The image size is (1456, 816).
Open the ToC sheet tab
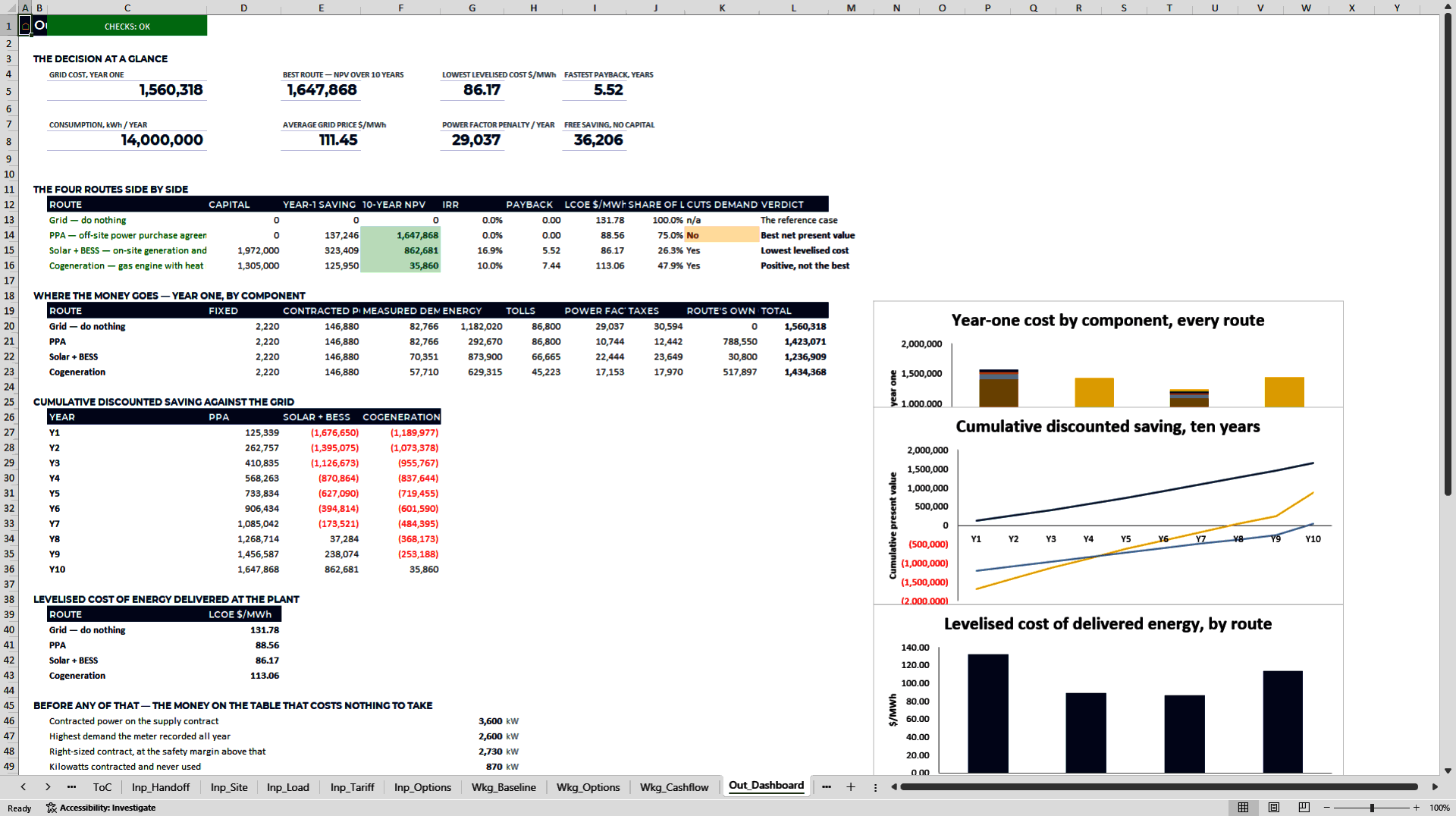click(x=102, y=787)
